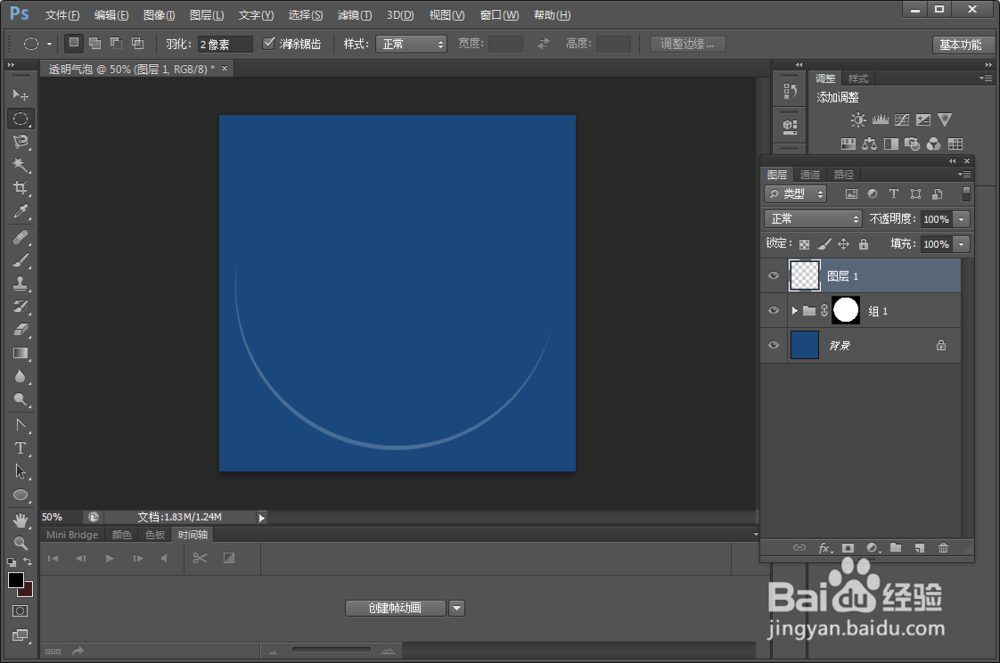
Task: Toggle lock transparent pixels
Action: coord(804,244)
